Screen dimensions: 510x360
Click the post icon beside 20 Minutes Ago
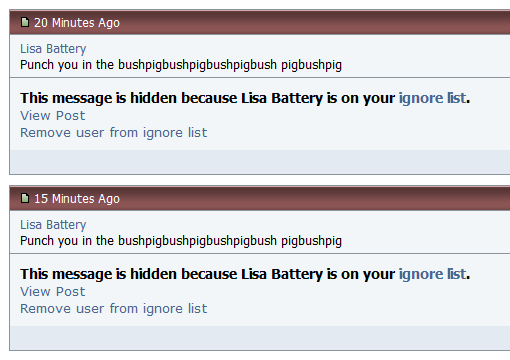pyautogui.click(x=25, y=22)
